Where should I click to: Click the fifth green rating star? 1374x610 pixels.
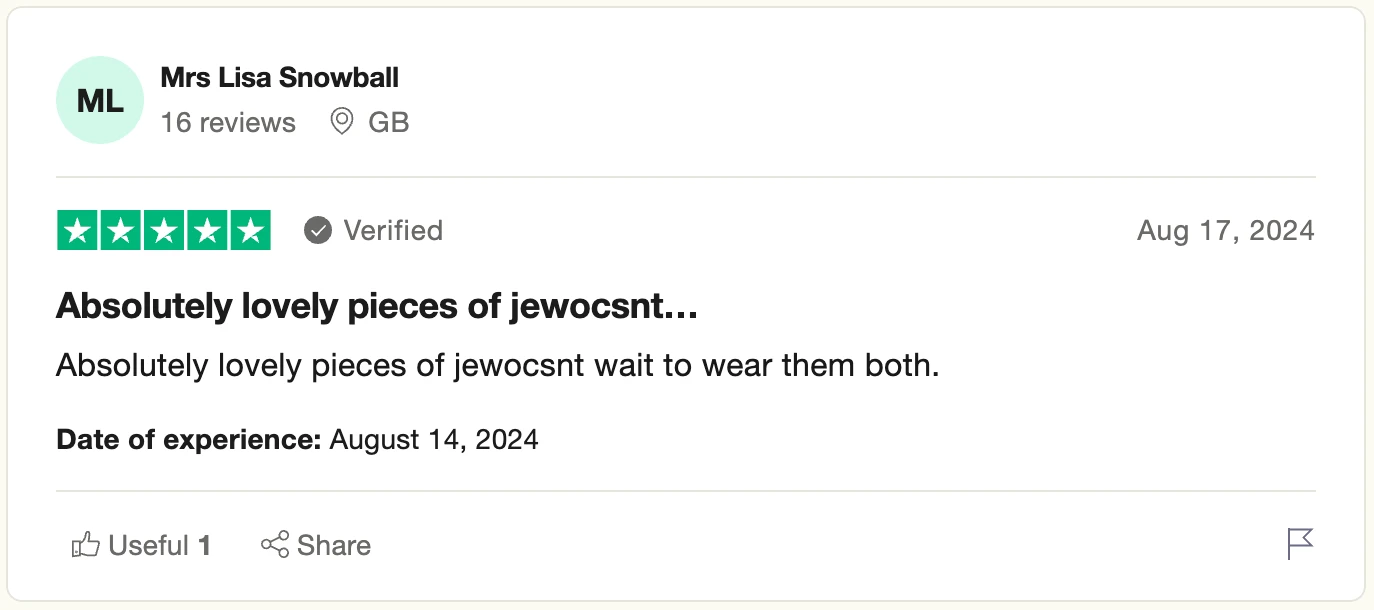tap(250, 231)
